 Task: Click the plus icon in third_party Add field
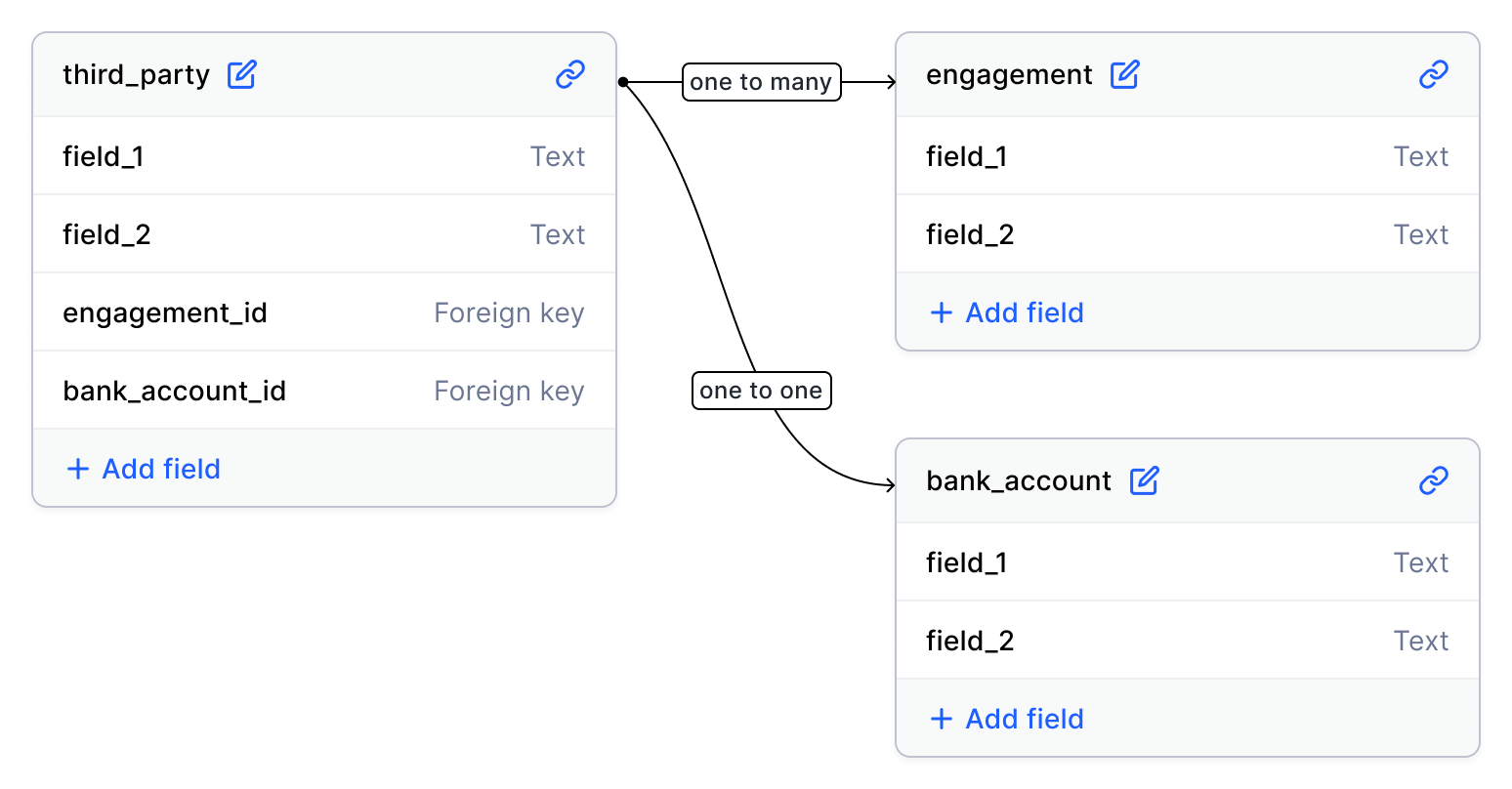pyautogui.click(x=78, y=470)
